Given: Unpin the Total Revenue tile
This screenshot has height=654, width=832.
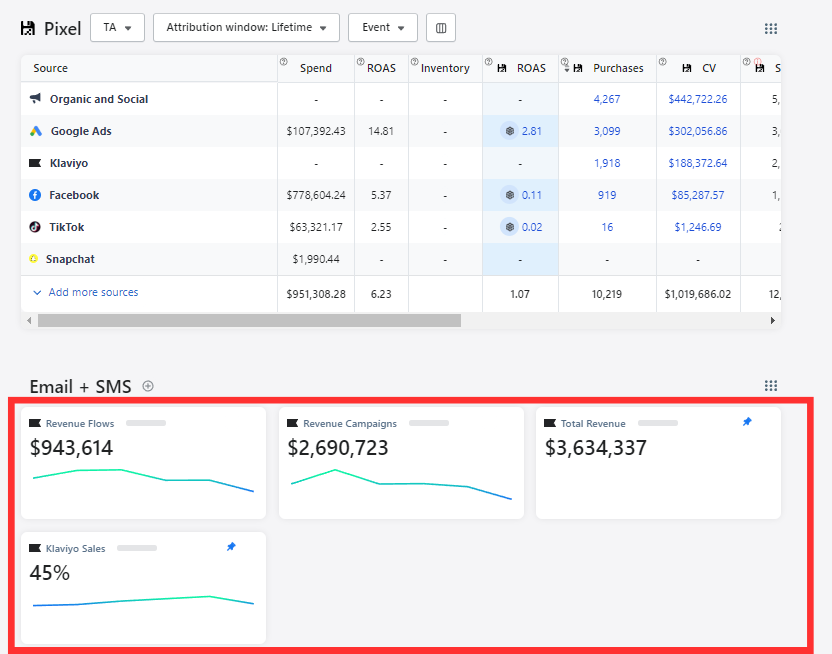Looking at the screenshot, I should pyautogui.click(x=747, y=422).
